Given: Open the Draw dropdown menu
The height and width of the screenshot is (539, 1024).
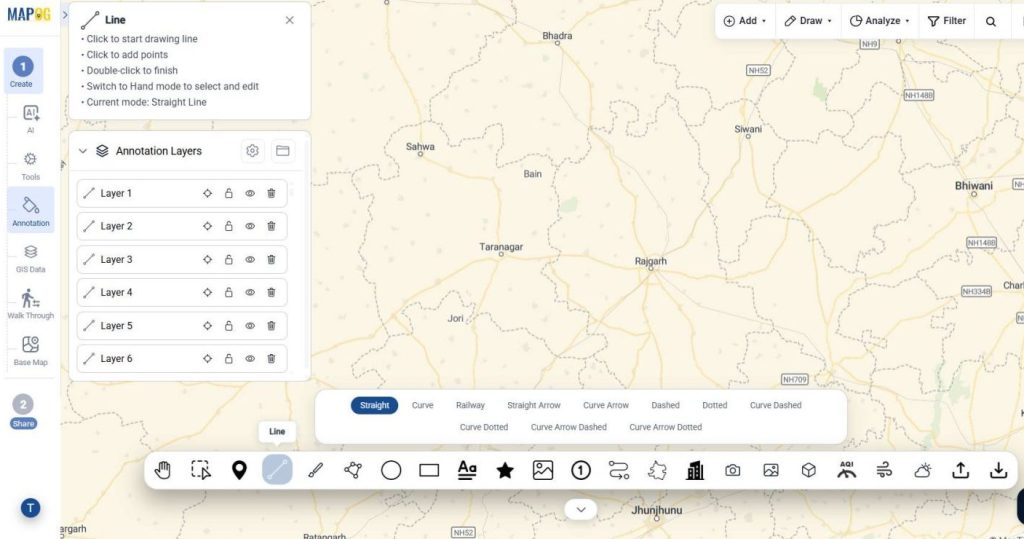Looking at the screenshot, I should (x=808, y=21).
